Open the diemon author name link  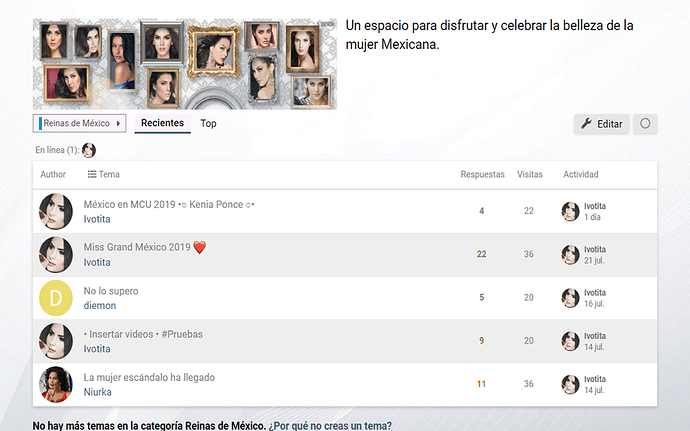coord(100,305)
